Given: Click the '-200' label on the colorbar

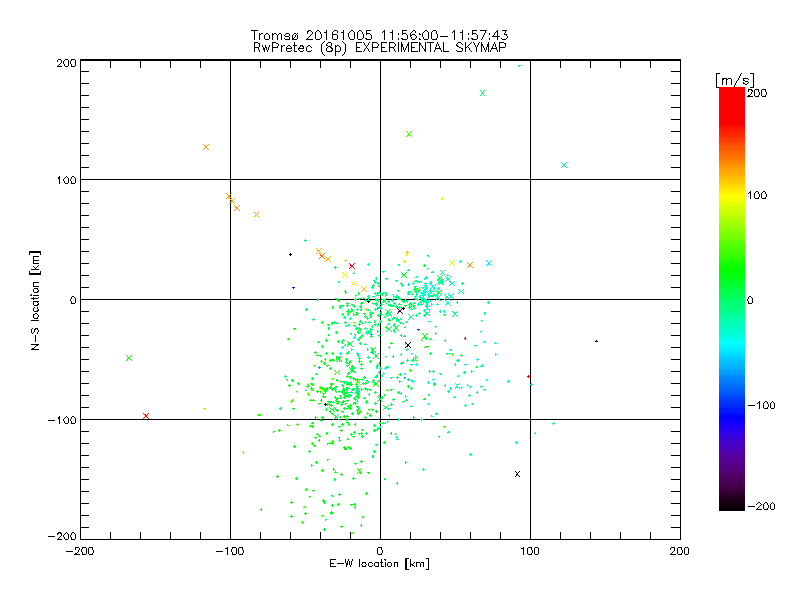Looking at the screenshot, I should tap(761, 506).
